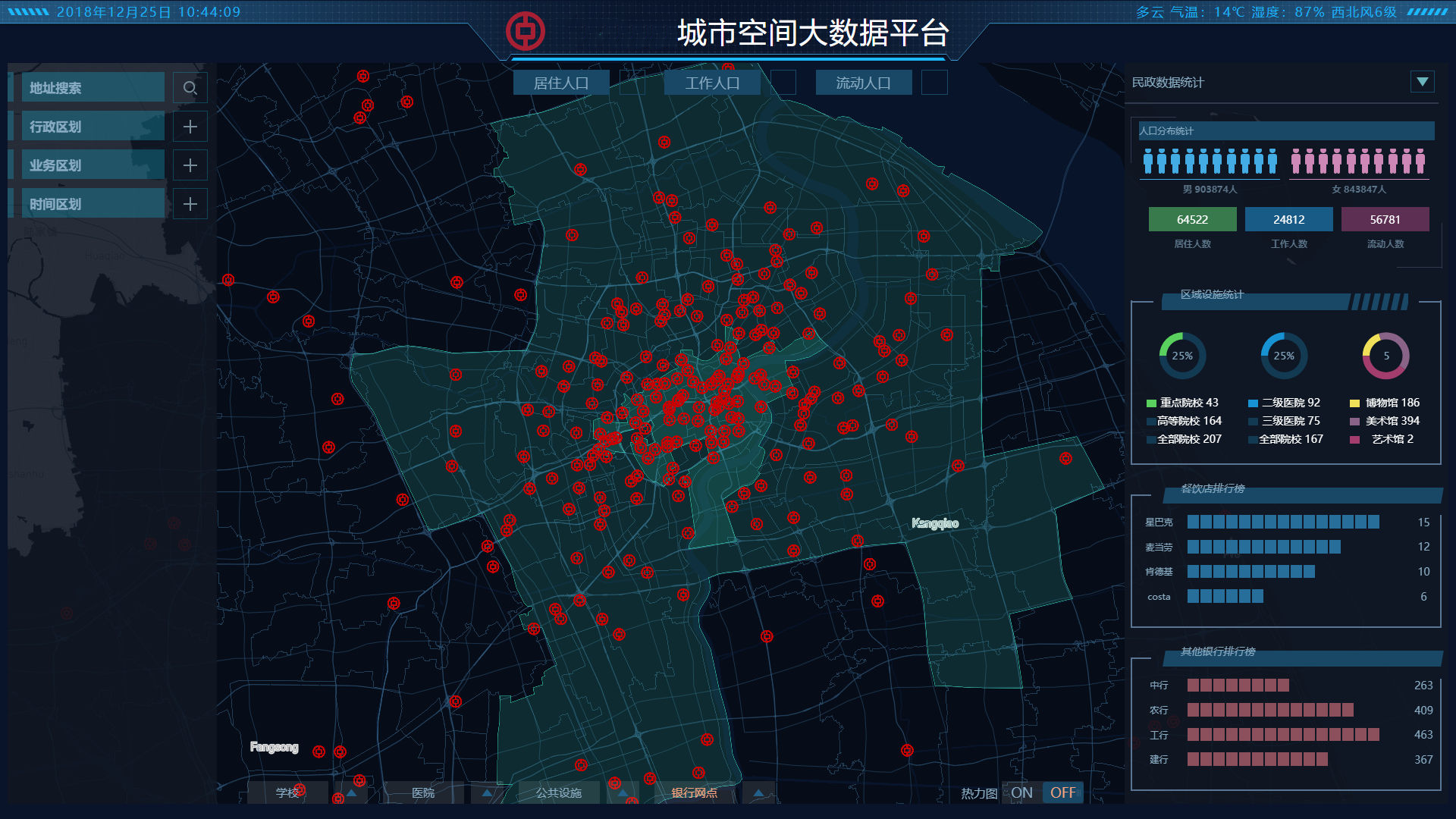Click the 人口分布统计 section header
The image size is (1456, 819).
(1286, 130)
